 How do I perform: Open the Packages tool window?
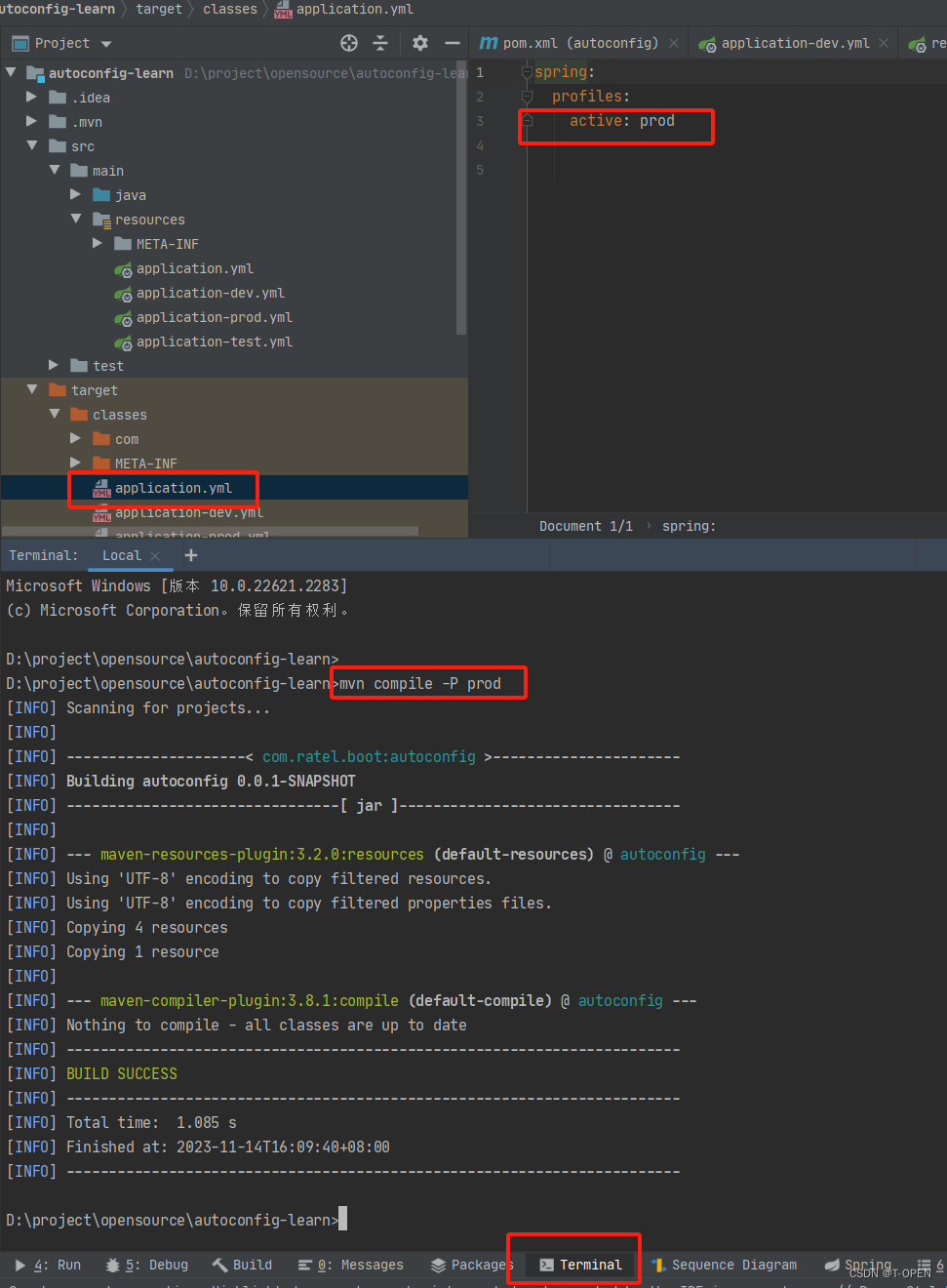472,1265
